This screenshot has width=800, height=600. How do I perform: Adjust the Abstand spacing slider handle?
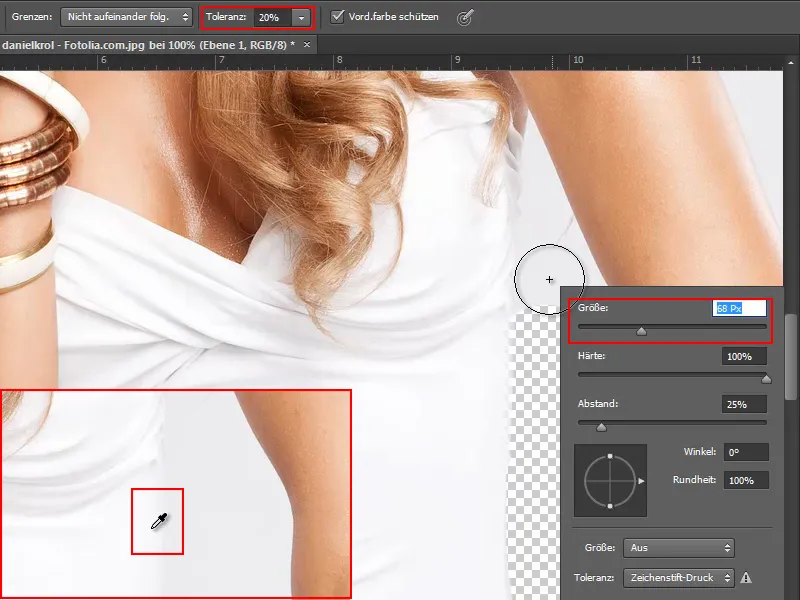click(602, 427)
